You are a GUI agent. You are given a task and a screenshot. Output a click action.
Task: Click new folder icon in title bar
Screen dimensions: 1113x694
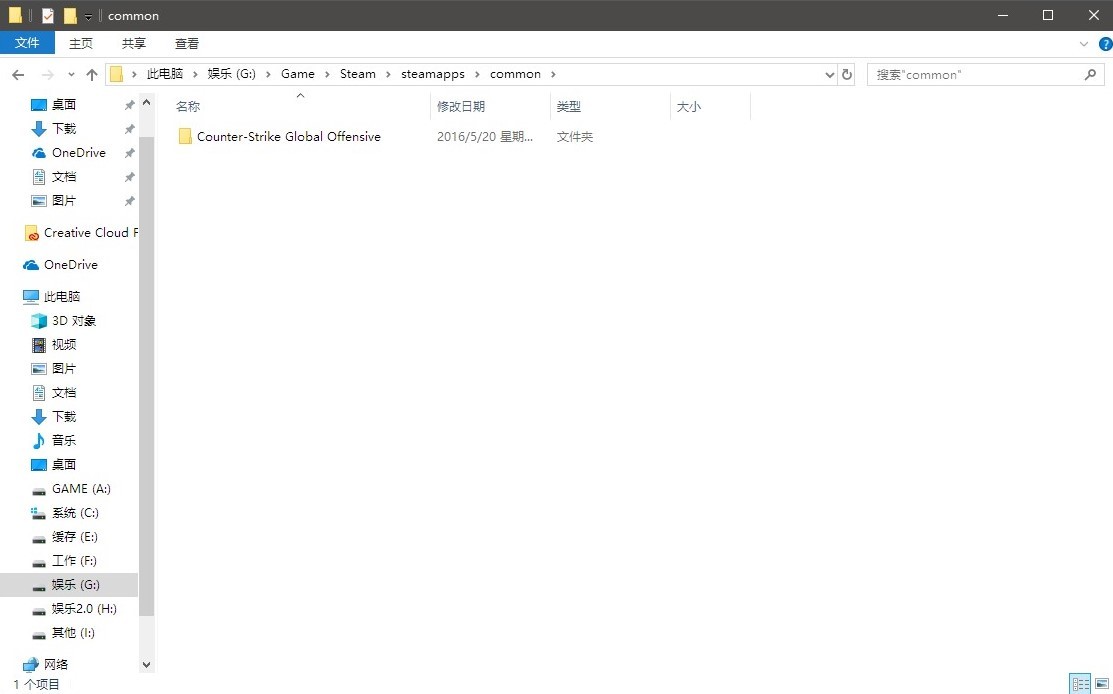pyautogui.click(x=70, y=16)
